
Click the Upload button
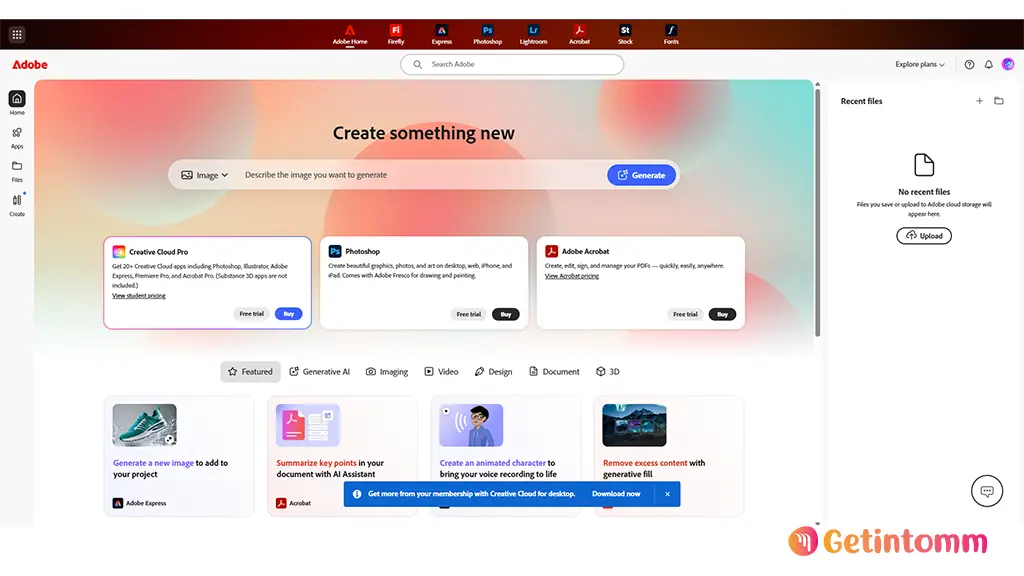[923, 236]
